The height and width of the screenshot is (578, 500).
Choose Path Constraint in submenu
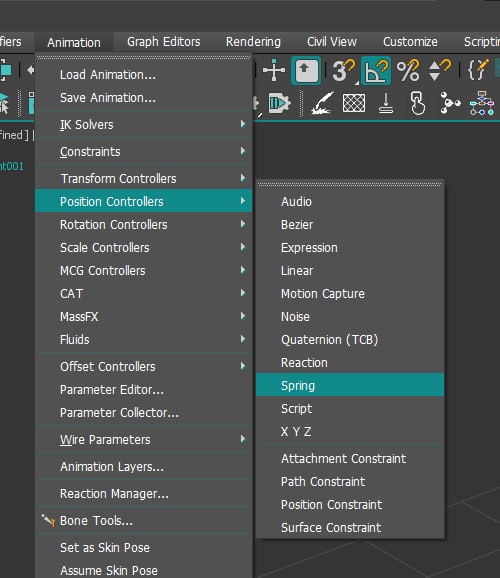point(350,481)
